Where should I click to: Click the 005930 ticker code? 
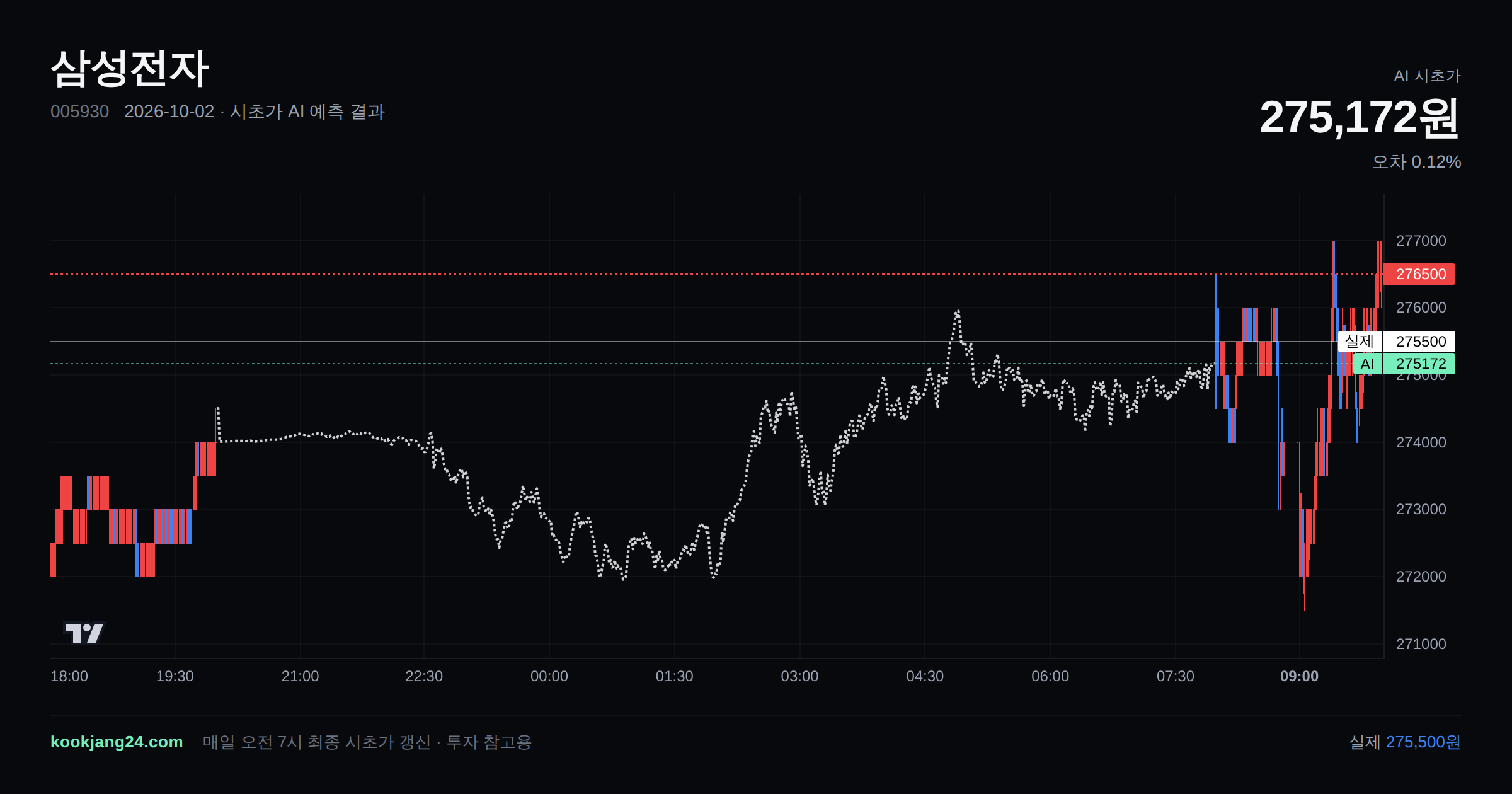(x=79, y=112)
